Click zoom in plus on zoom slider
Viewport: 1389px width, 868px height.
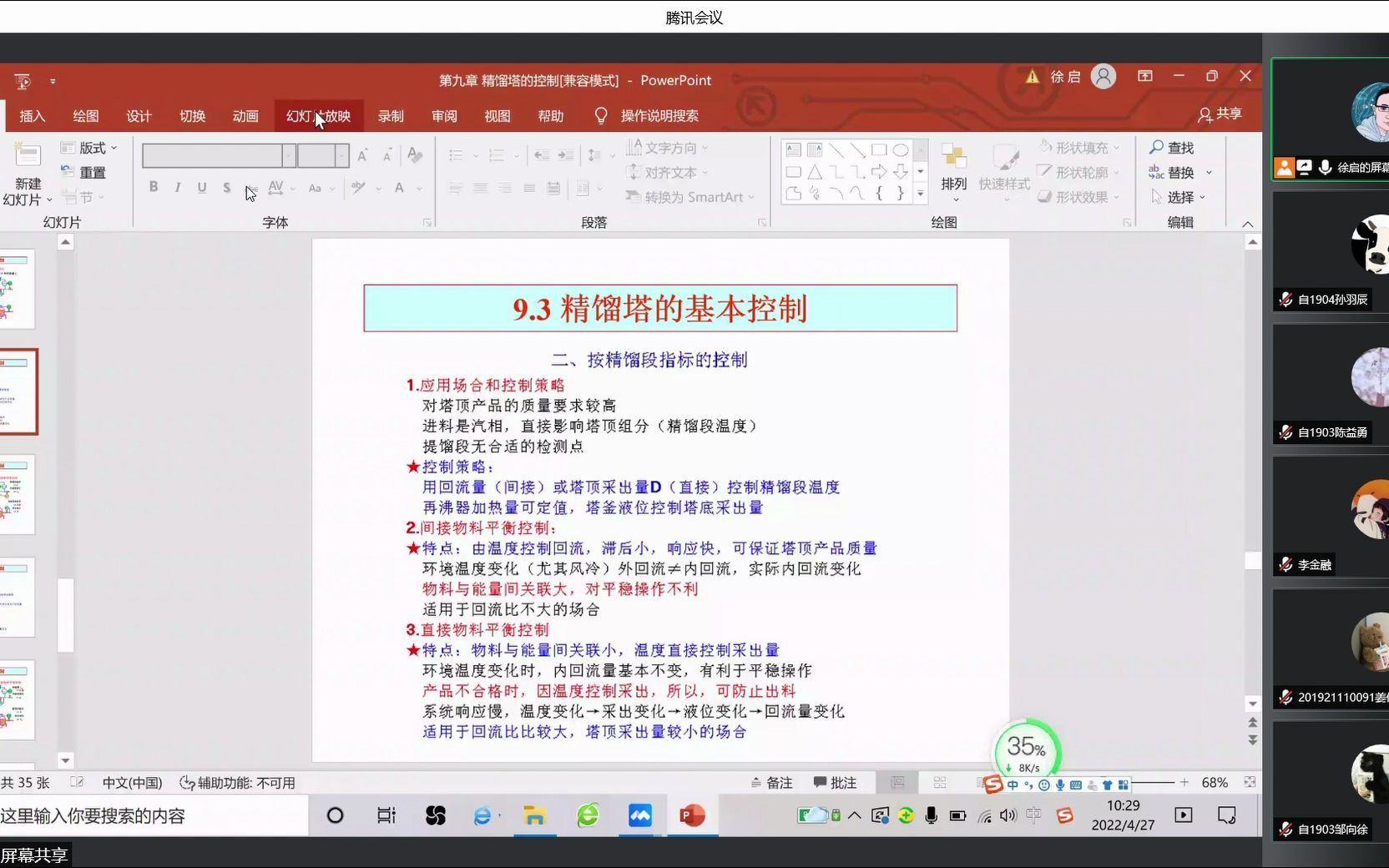tap(1184, 783)
